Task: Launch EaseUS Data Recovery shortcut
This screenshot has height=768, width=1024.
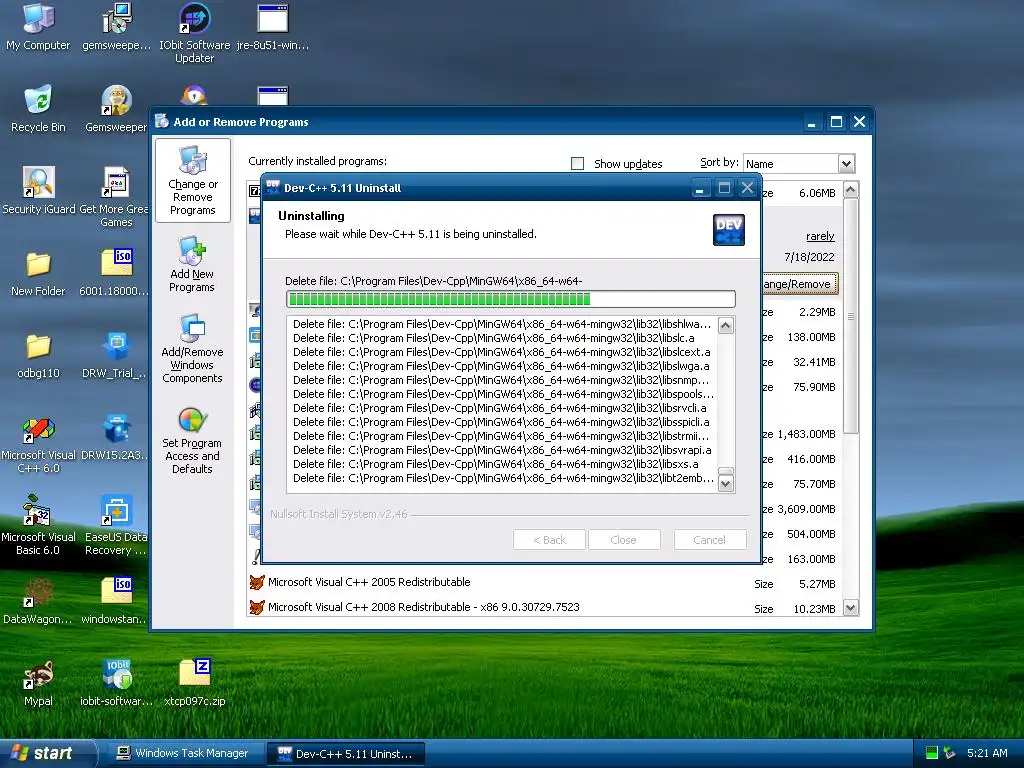Action: [116, 526]
